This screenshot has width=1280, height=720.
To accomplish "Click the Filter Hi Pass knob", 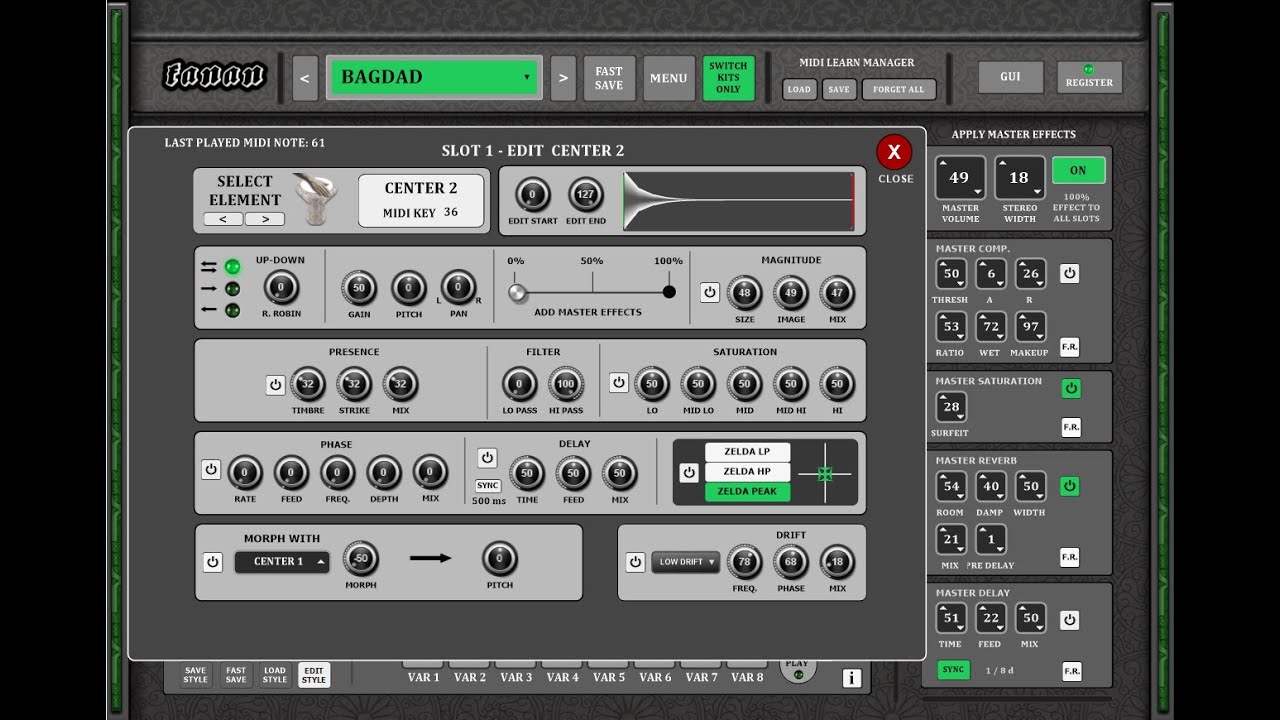I will coord(566,384).
